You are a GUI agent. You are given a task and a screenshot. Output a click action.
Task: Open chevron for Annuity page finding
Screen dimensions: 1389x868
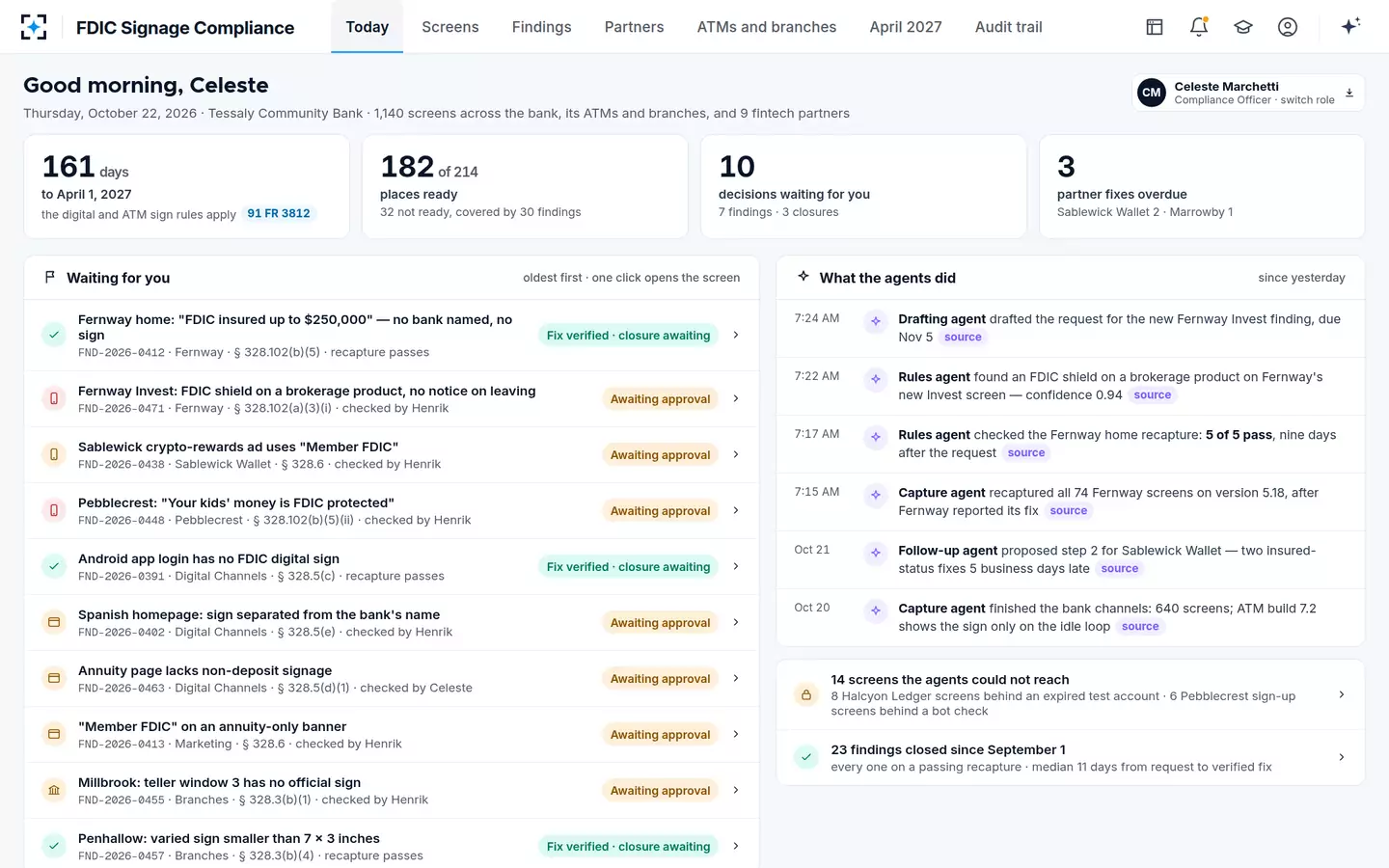pos(736,678)
